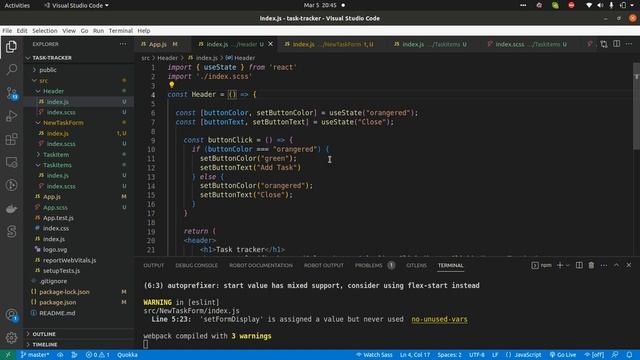The width and height of the screenshot is (640, 360).
Task: Split the editor to the right
Action: pos(616,44)
